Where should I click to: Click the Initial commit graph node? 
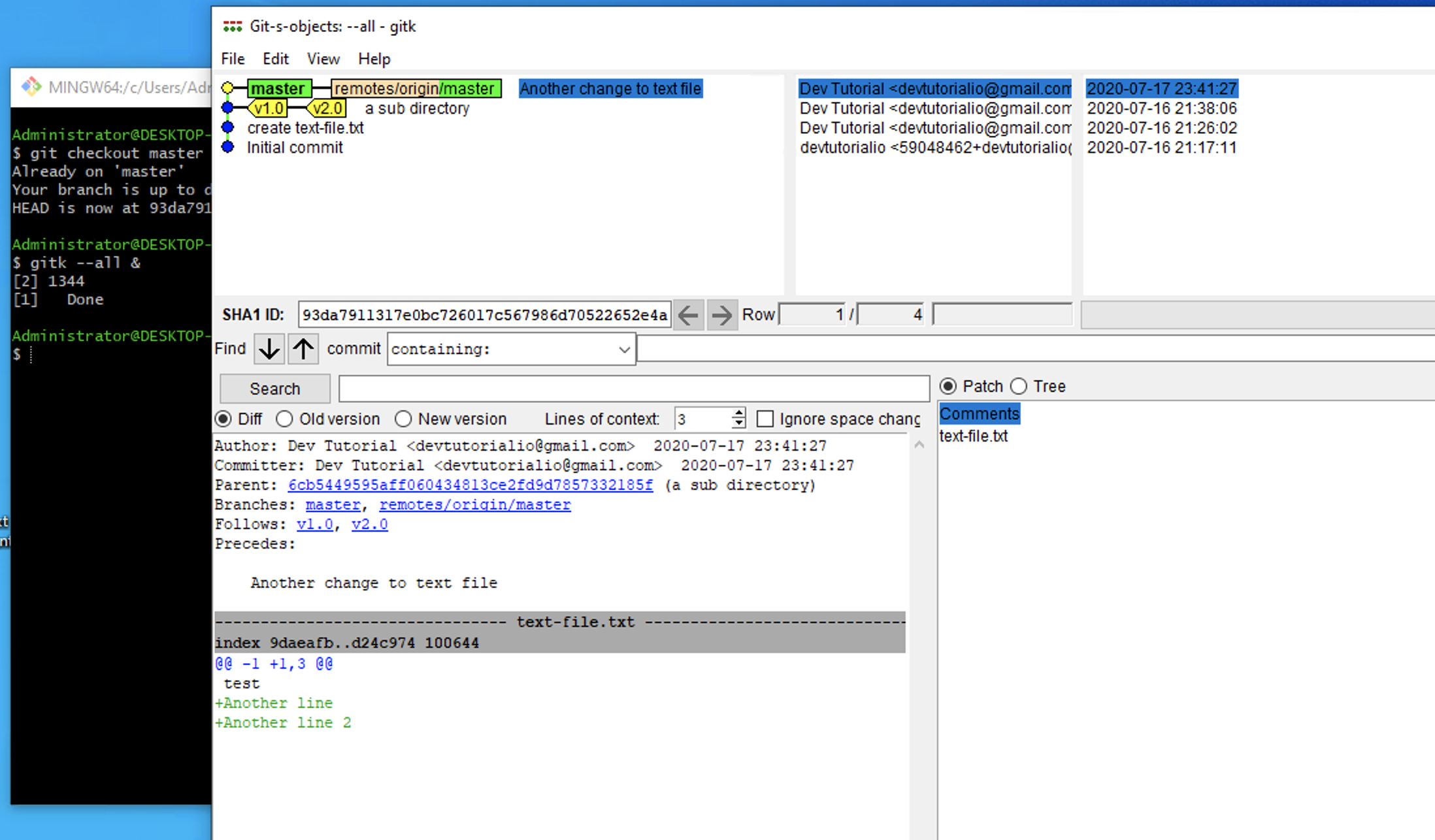point(227,148)
